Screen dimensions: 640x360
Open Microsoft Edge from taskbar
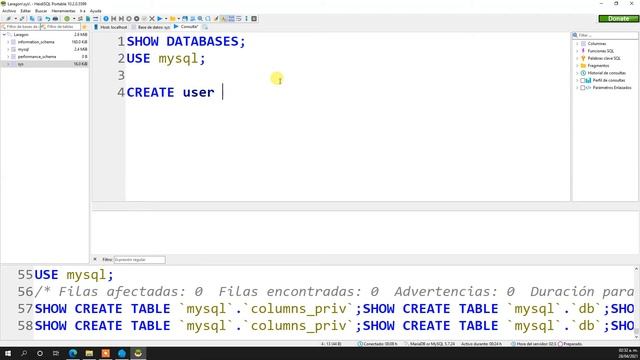(x=73, y=353)
